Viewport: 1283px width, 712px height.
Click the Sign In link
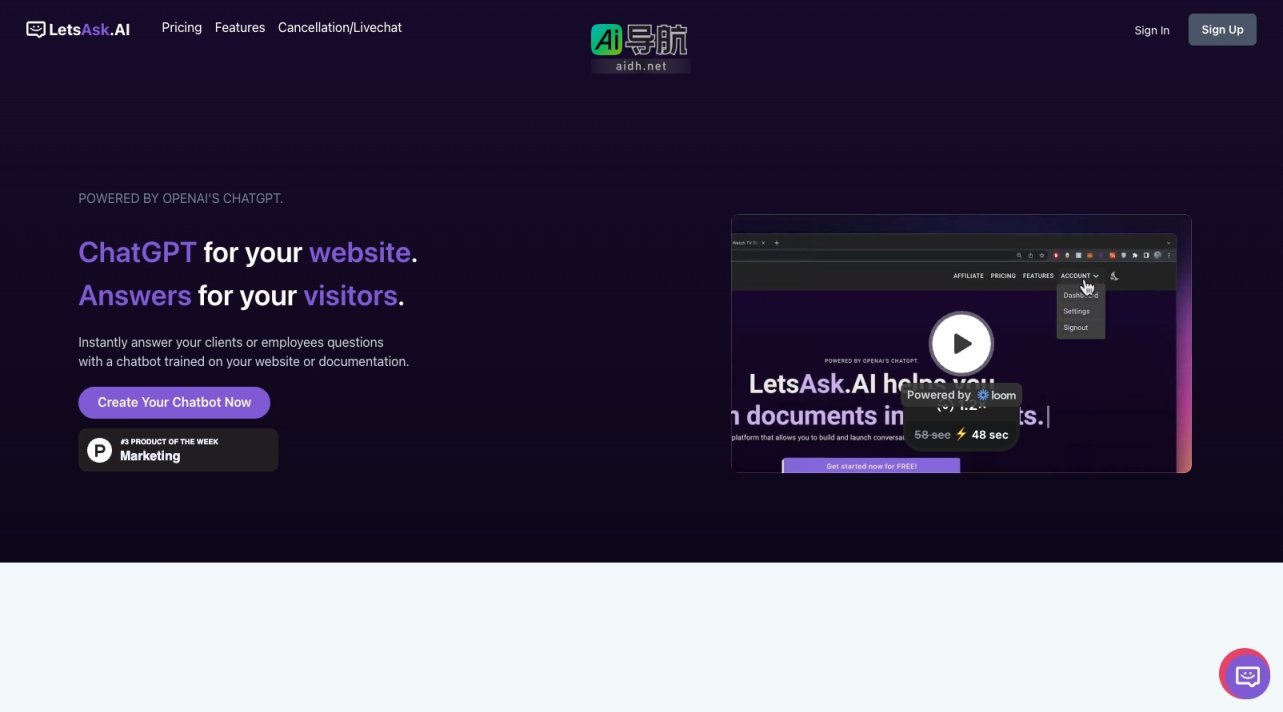(x=1151, y=30)
